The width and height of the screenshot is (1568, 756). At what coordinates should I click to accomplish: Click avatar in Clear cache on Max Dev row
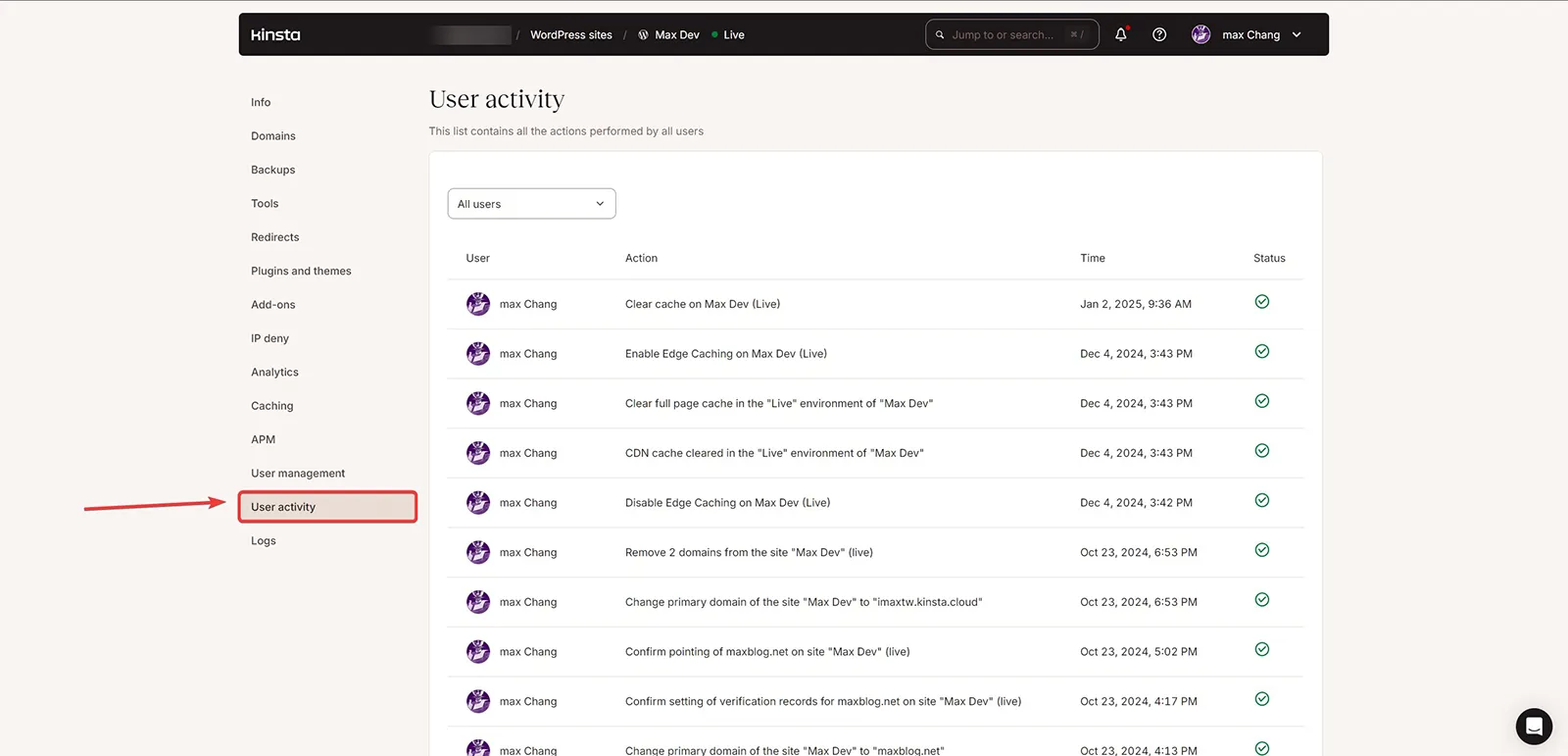click(478, 304)
